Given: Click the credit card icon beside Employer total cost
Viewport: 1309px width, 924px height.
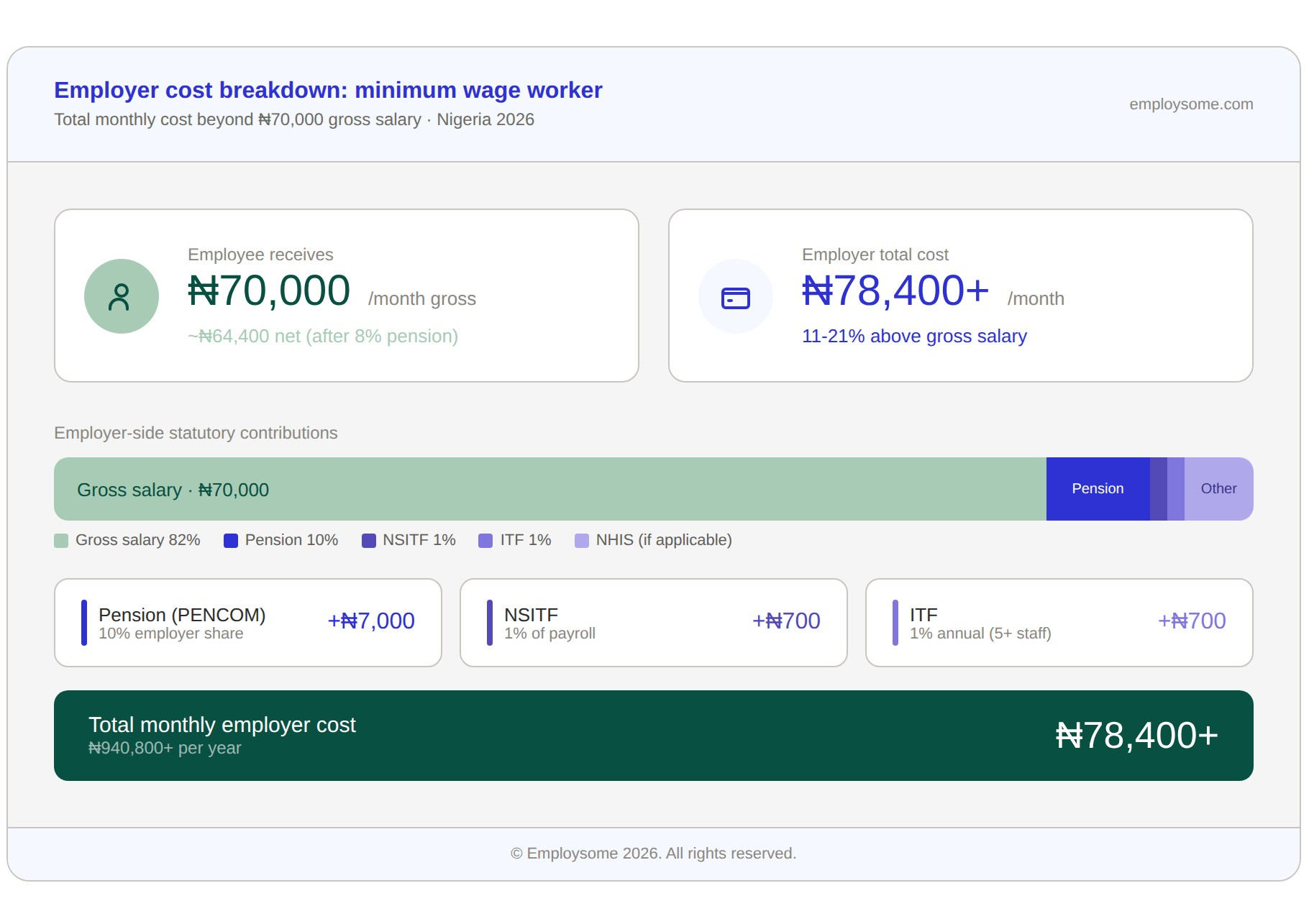Looking at the screenshot, I should click(735, 296).
